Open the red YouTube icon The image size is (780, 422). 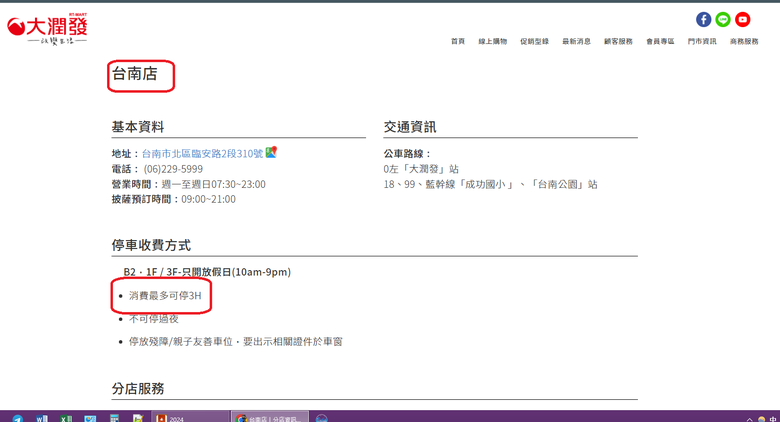743,19
